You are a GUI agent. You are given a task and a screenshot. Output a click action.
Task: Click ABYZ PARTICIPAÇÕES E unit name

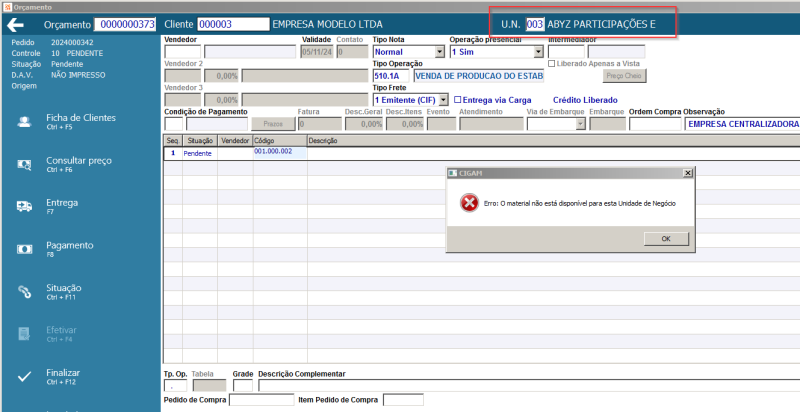point(601,24)
